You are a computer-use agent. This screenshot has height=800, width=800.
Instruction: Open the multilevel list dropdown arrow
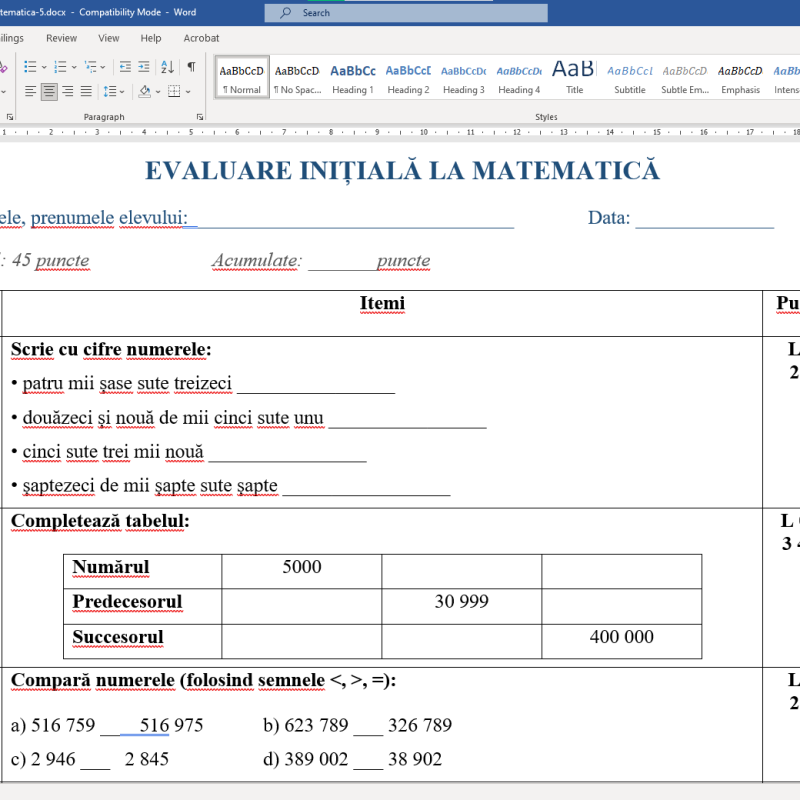(x=103, y=67)
